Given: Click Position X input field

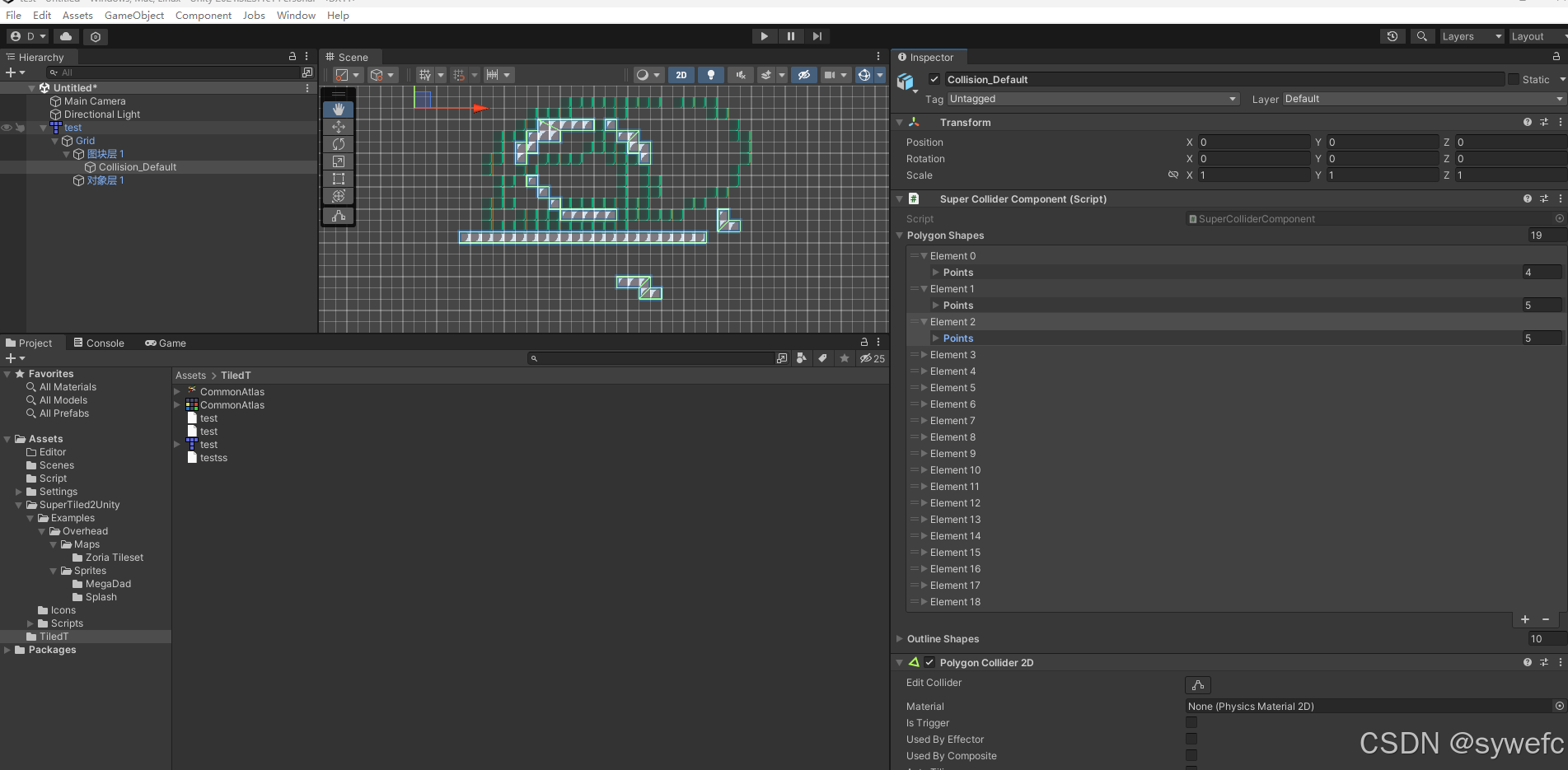Looking at the screenshot, I should click(x=1253, y=142).
